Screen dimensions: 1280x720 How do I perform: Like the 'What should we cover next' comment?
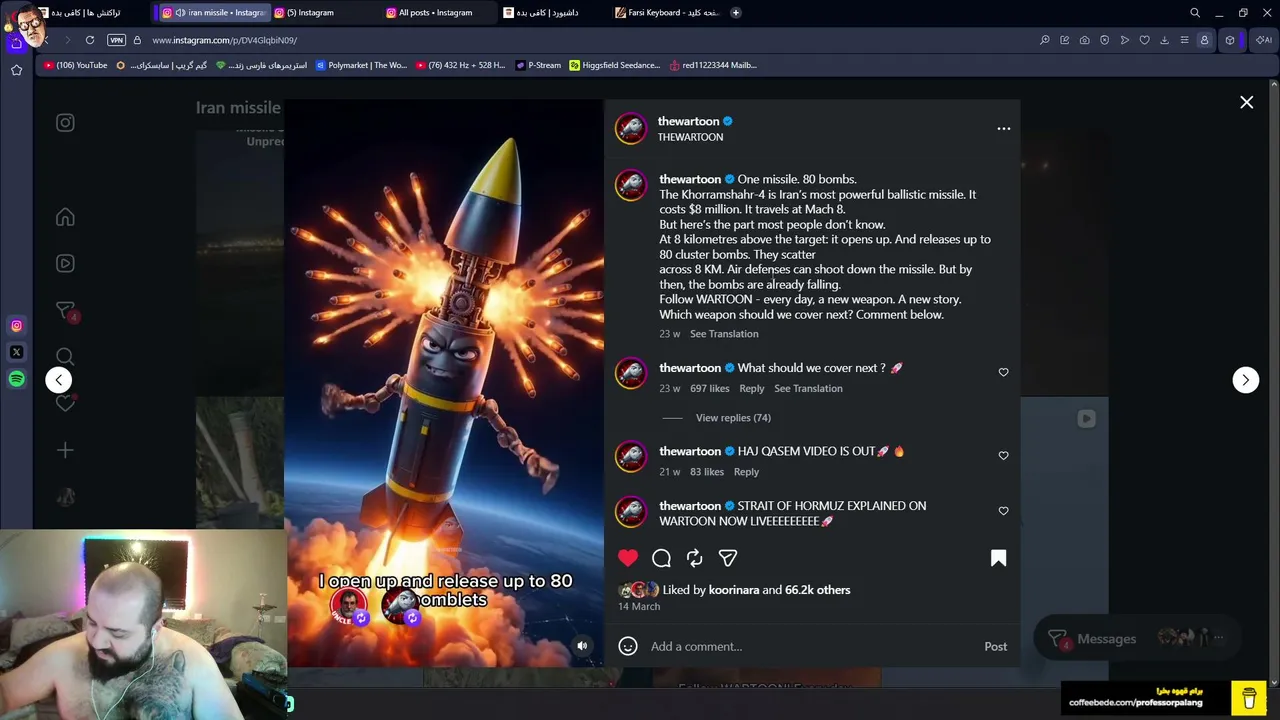pos(1003,372)
